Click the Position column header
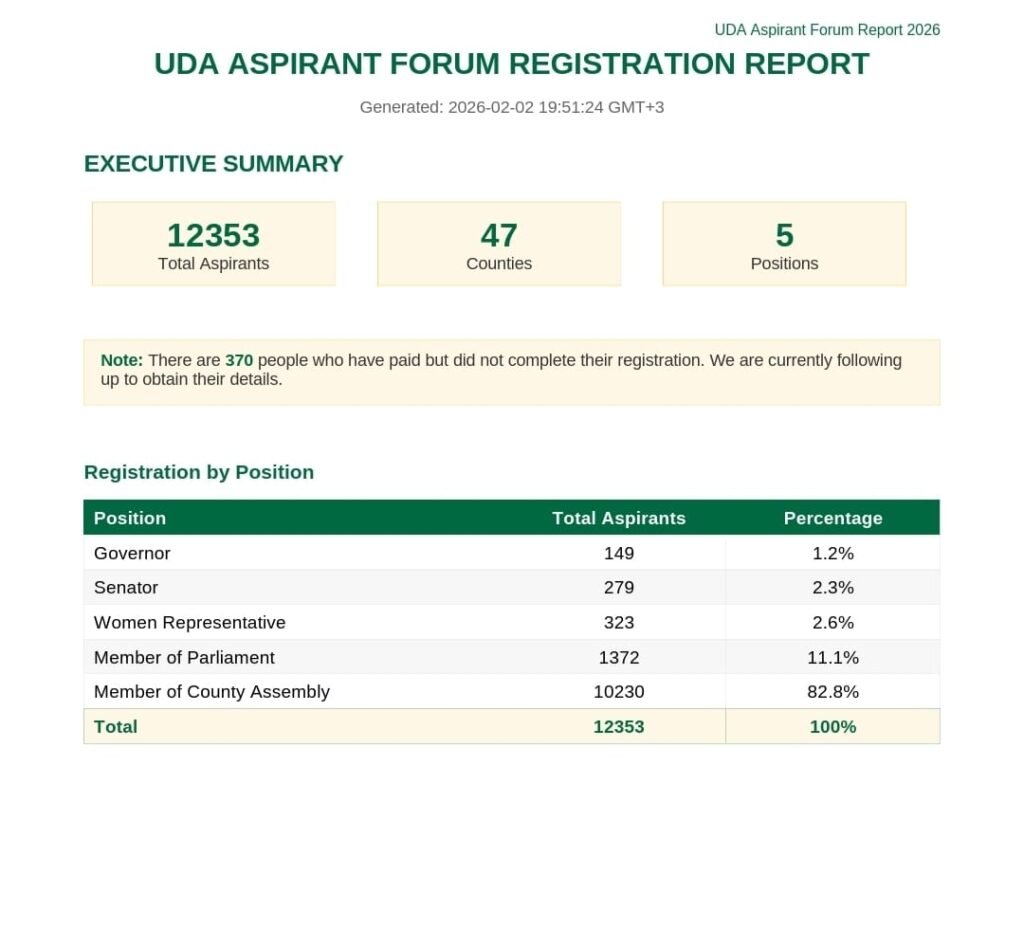Viewport: 1024px width, 930px height. (x=130, y=518)
